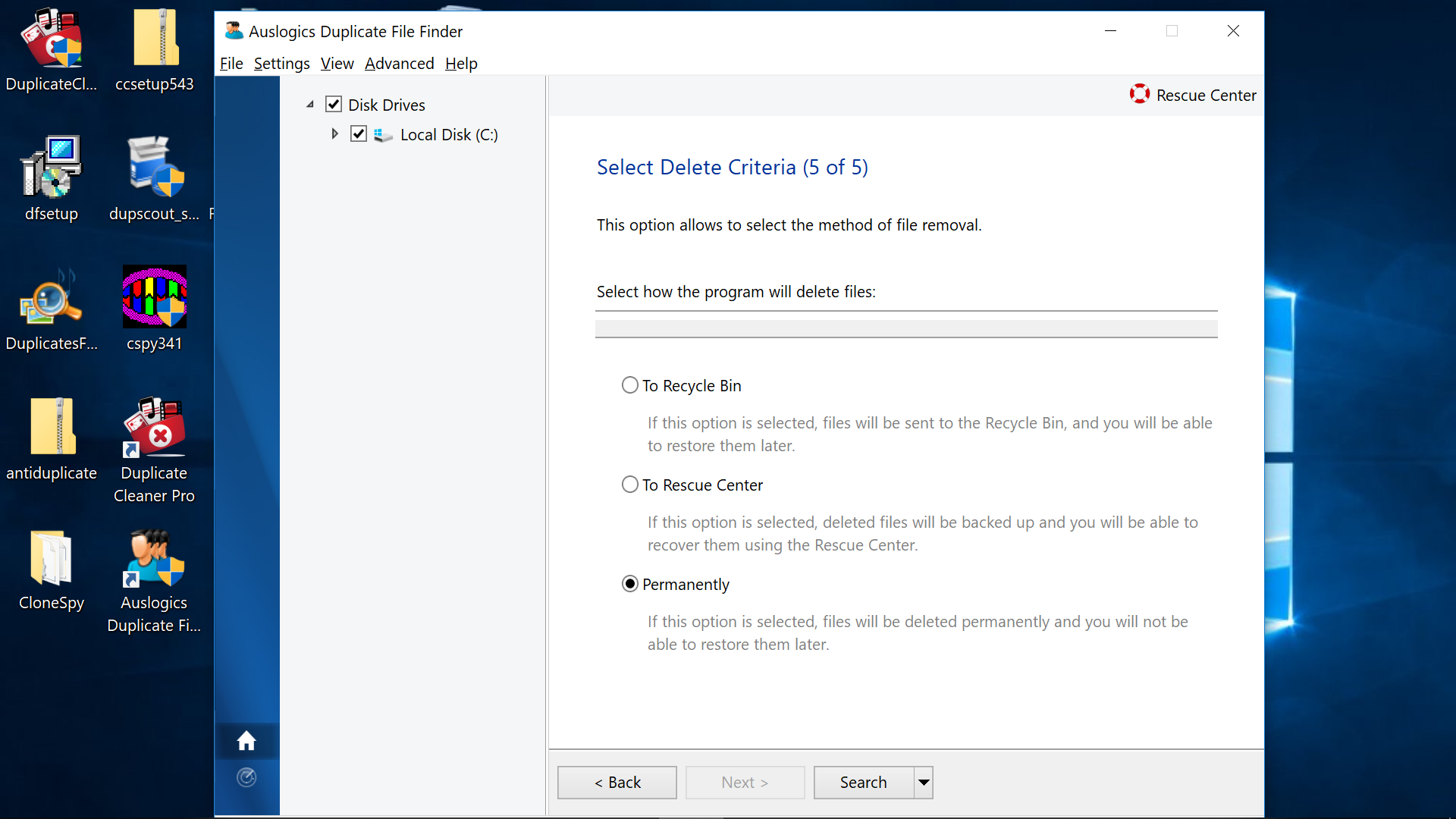Open the Advanced menu

click(x=398, y=63)
